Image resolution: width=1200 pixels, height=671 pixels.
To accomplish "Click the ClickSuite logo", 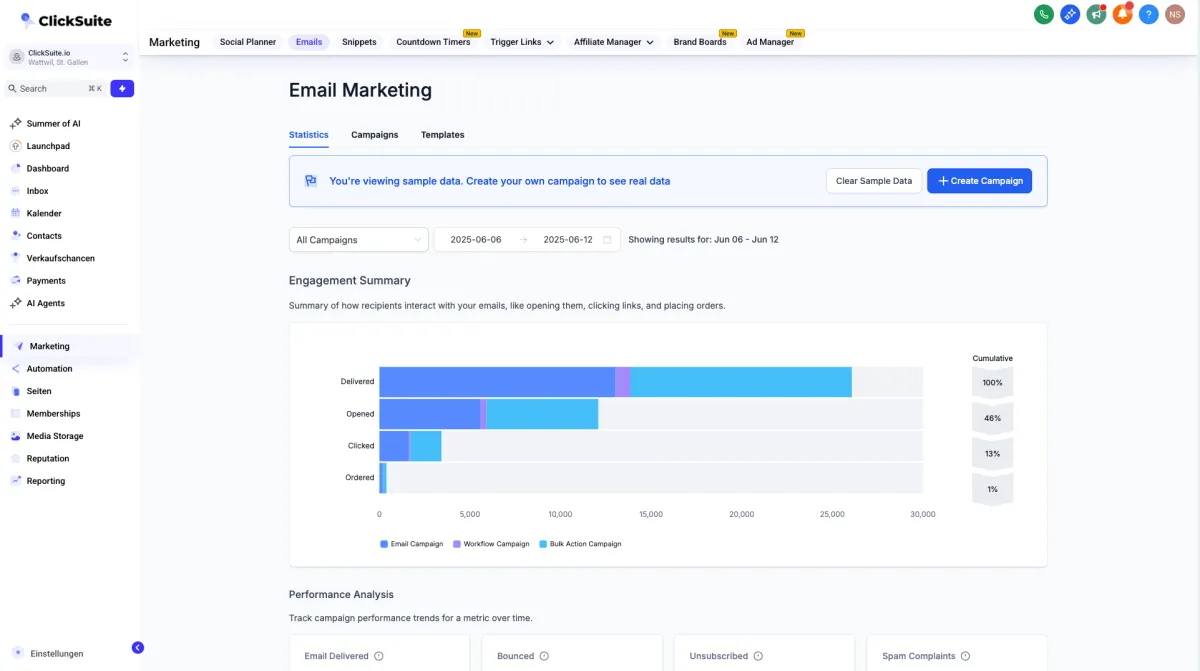I will pos(66,20).
